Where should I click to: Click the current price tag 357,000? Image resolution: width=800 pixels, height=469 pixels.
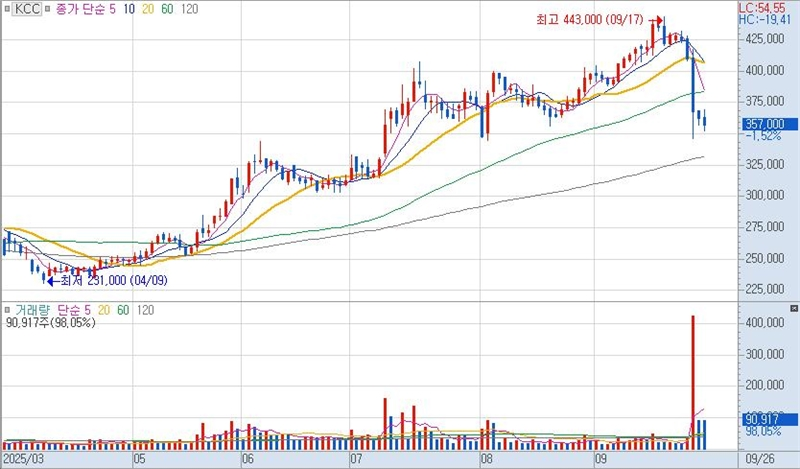click(762, 124)
